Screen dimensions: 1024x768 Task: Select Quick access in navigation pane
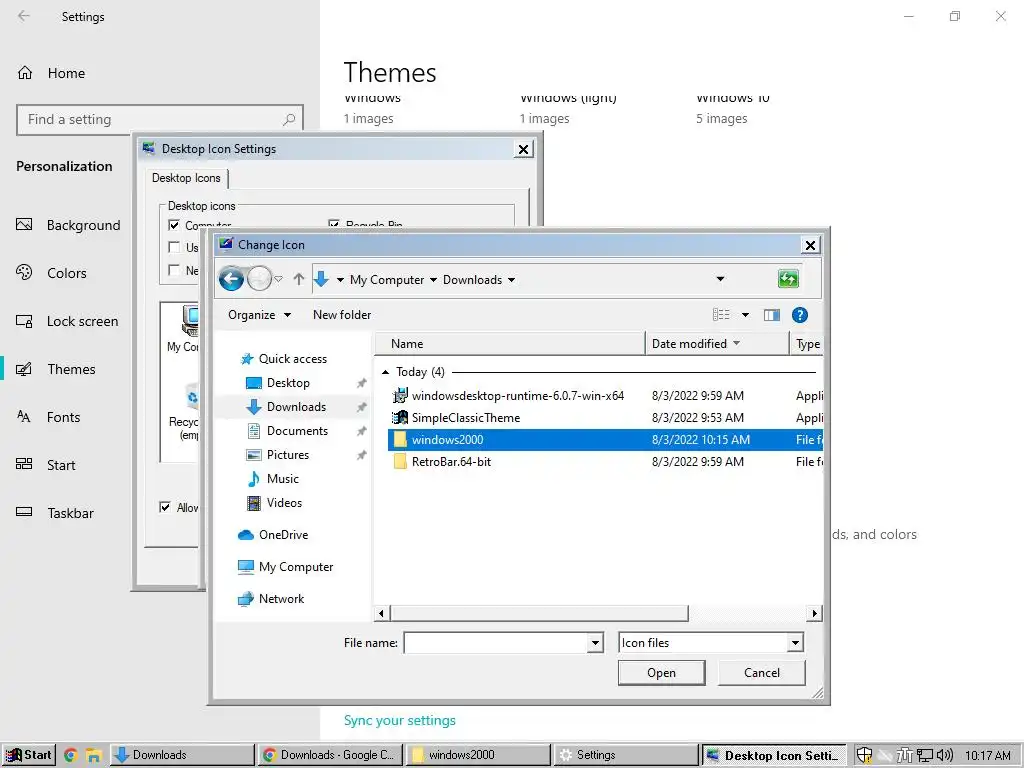click(x=293, y=359)
